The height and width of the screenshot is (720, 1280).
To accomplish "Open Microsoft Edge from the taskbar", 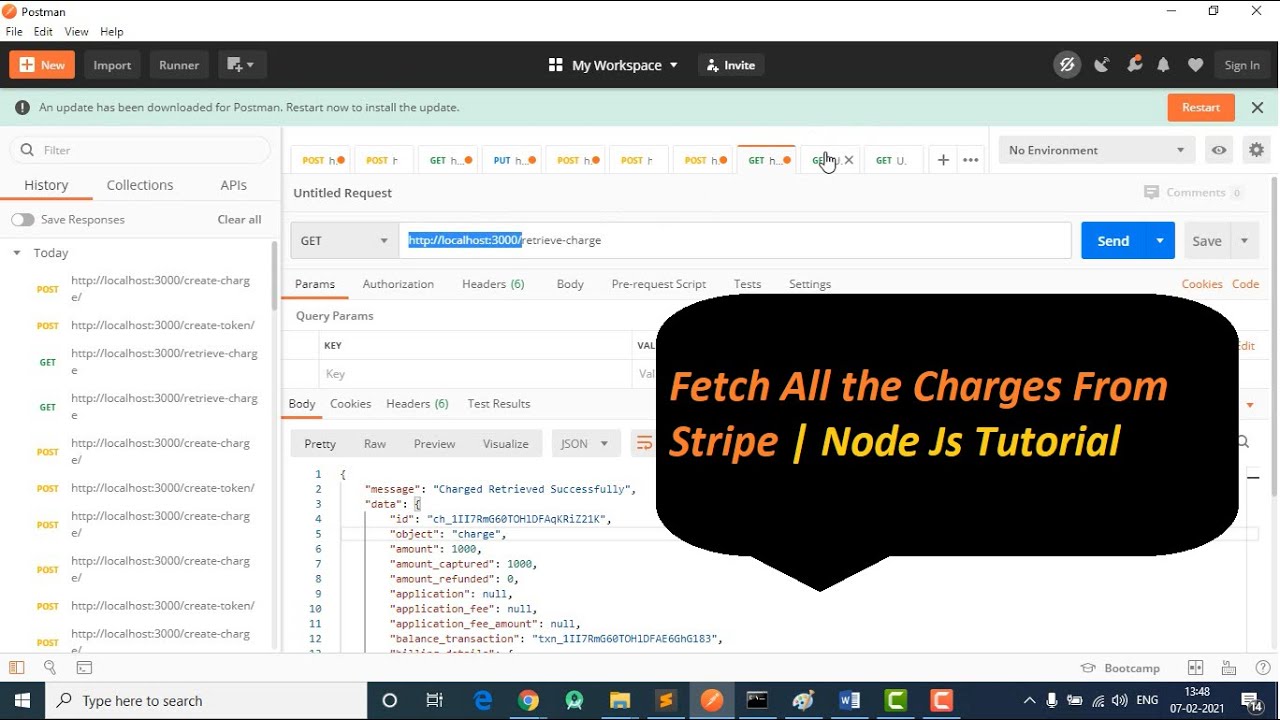I will (483, 700).
